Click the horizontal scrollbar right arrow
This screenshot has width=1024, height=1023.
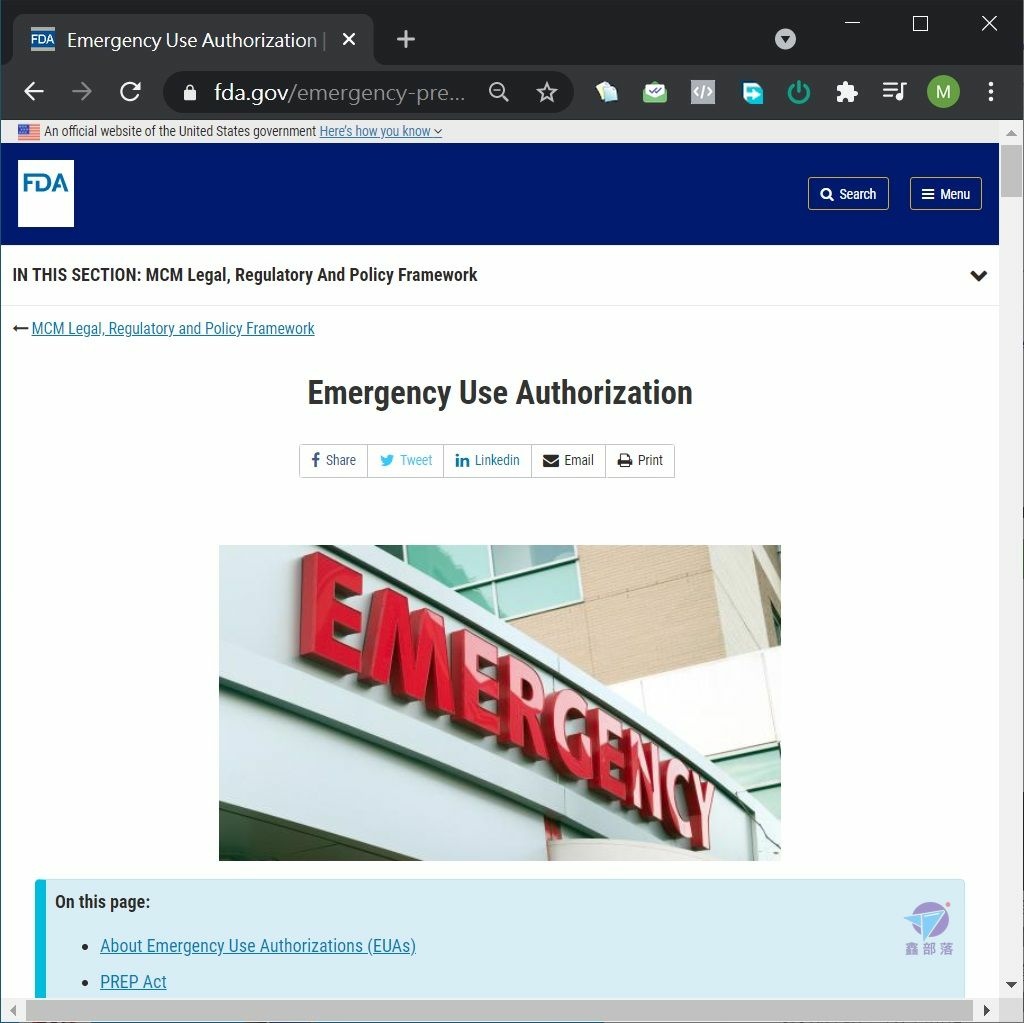tap(986, 1010)
